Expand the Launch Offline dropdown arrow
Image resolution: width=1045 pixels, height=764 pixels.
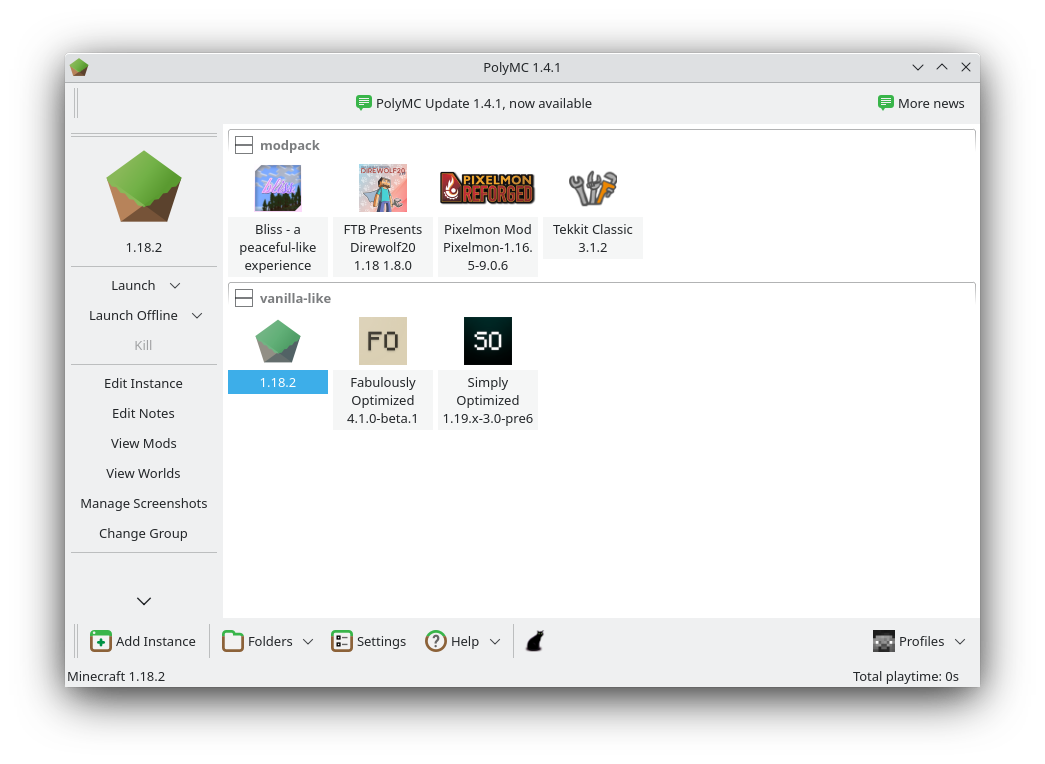[x=197, y=315]
